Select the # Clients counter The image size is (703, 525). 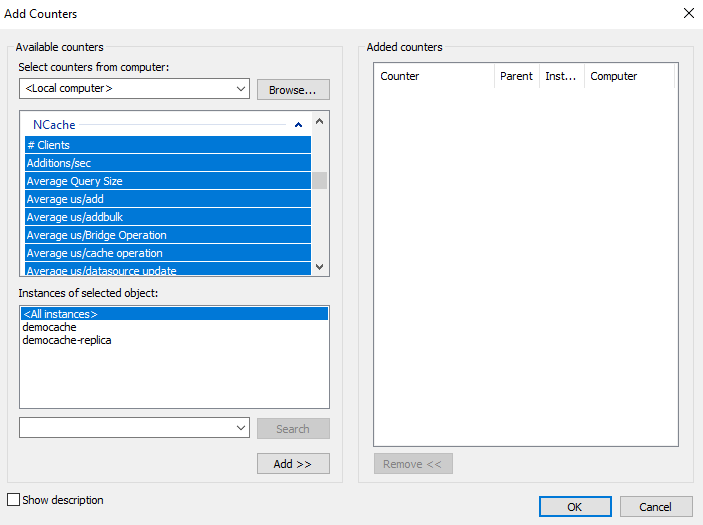[x=168, y=145]
